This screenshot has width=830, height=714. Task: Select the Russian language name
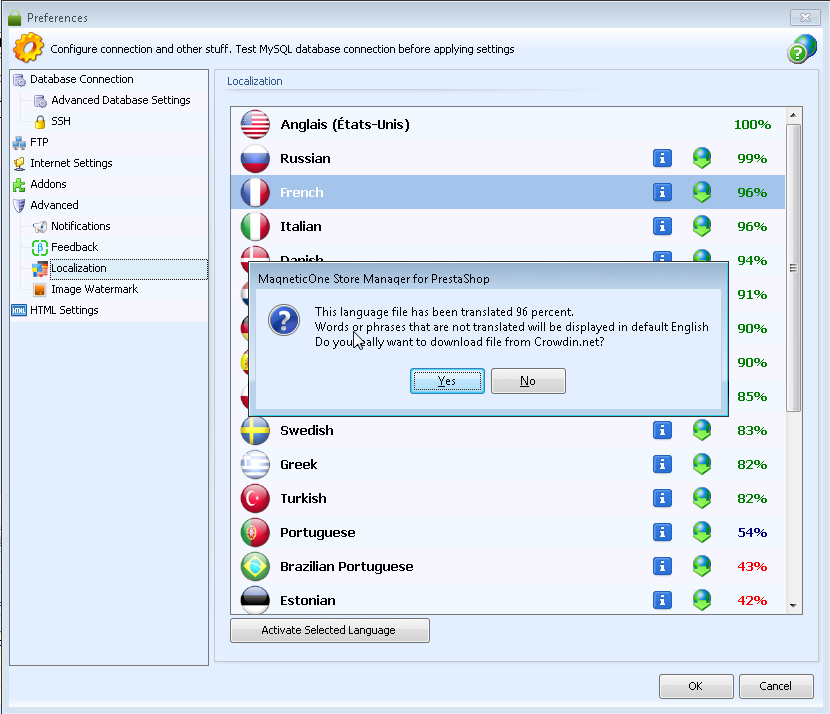(x=305, y=158)
